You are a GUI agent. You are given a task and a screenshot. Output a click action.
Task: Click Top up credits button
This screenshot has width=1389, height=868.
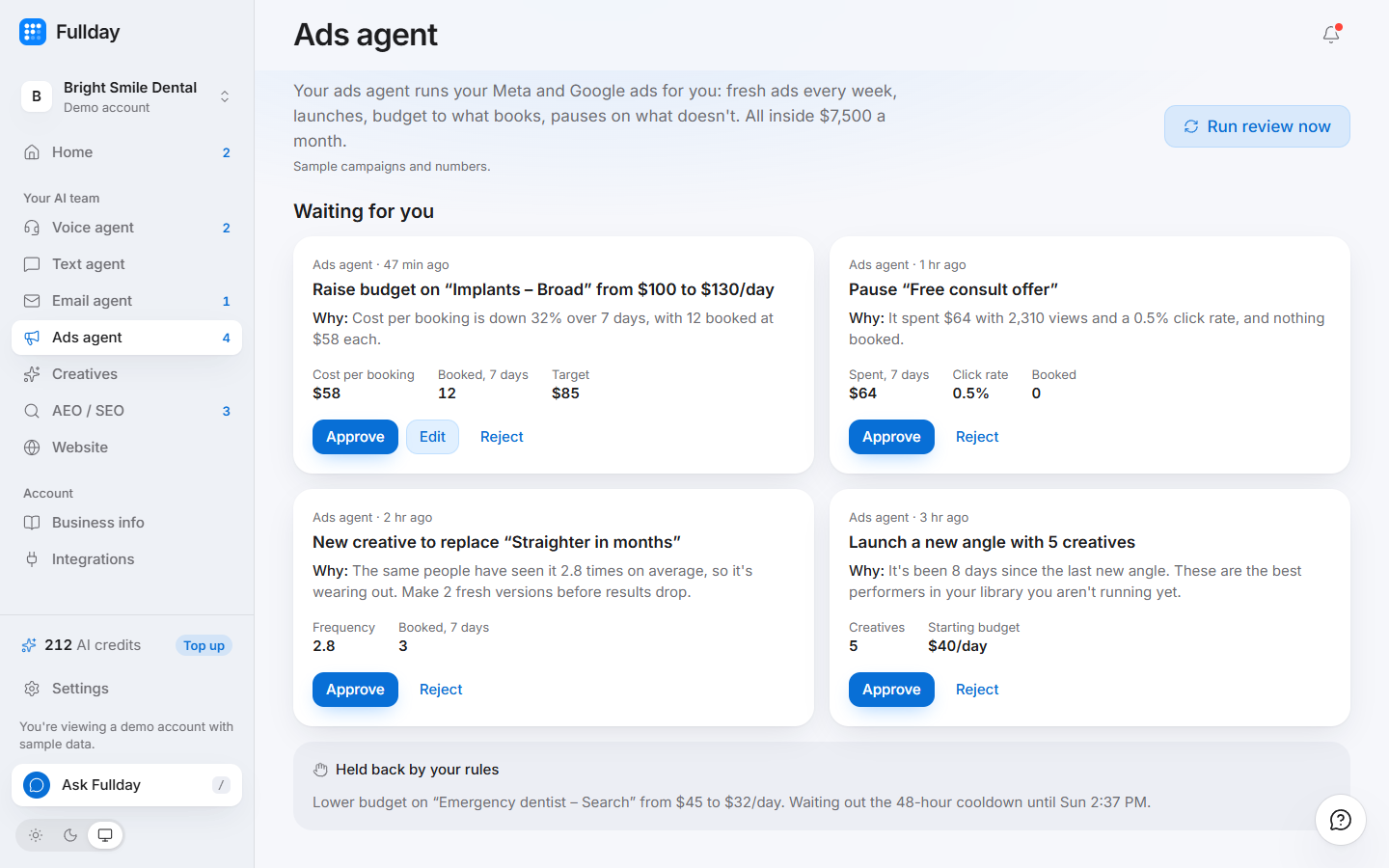tap(204, 645)
